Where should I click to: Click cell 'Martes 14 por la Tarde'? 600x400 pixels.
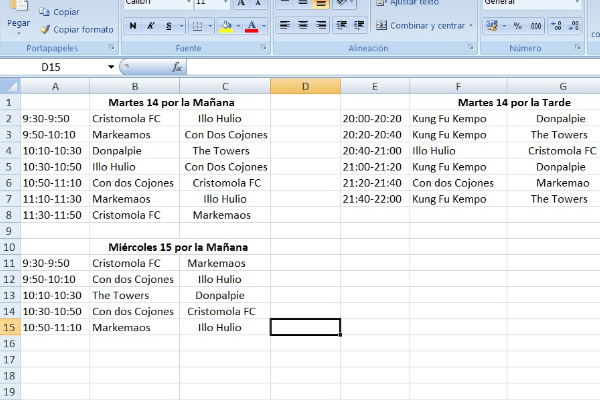[x=514, y=102]
